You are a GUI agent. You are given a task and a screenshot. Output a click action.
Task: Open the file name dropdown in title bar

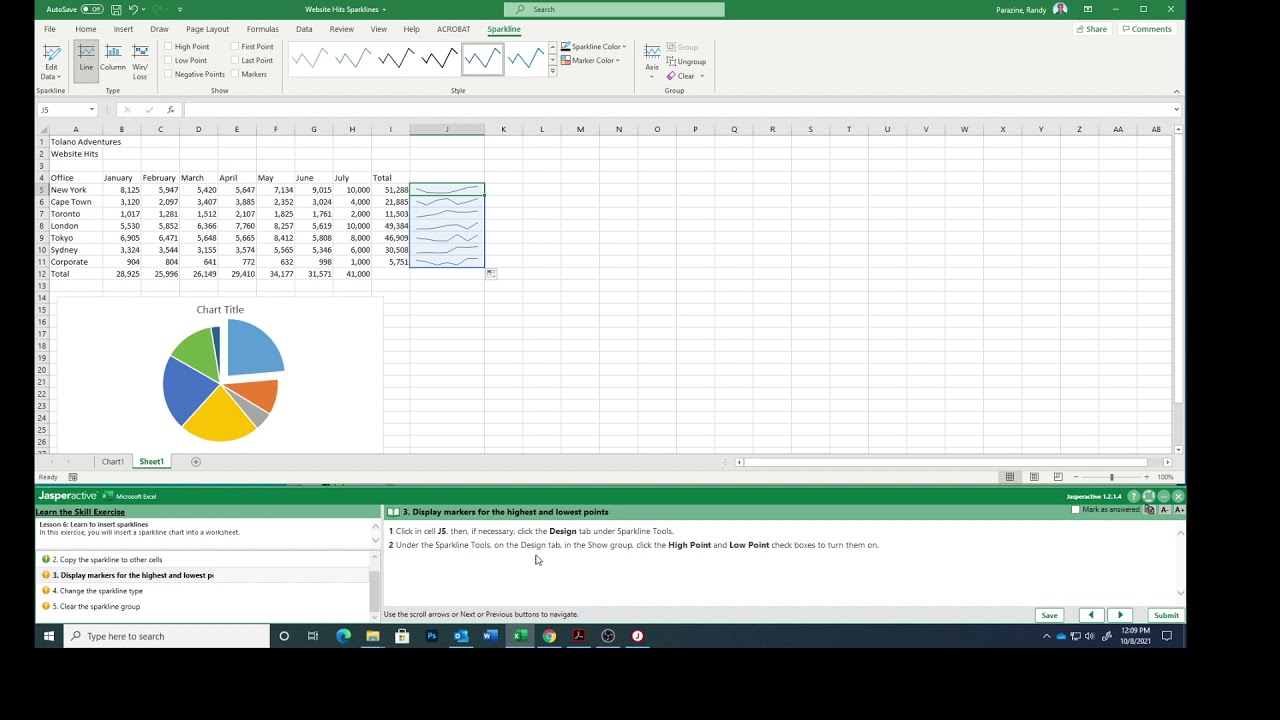[x=384, y=9]
